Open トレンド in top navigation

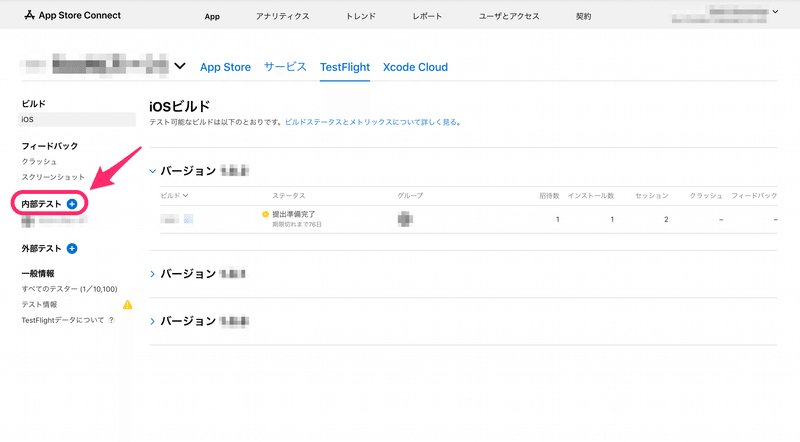pos(361,16)
